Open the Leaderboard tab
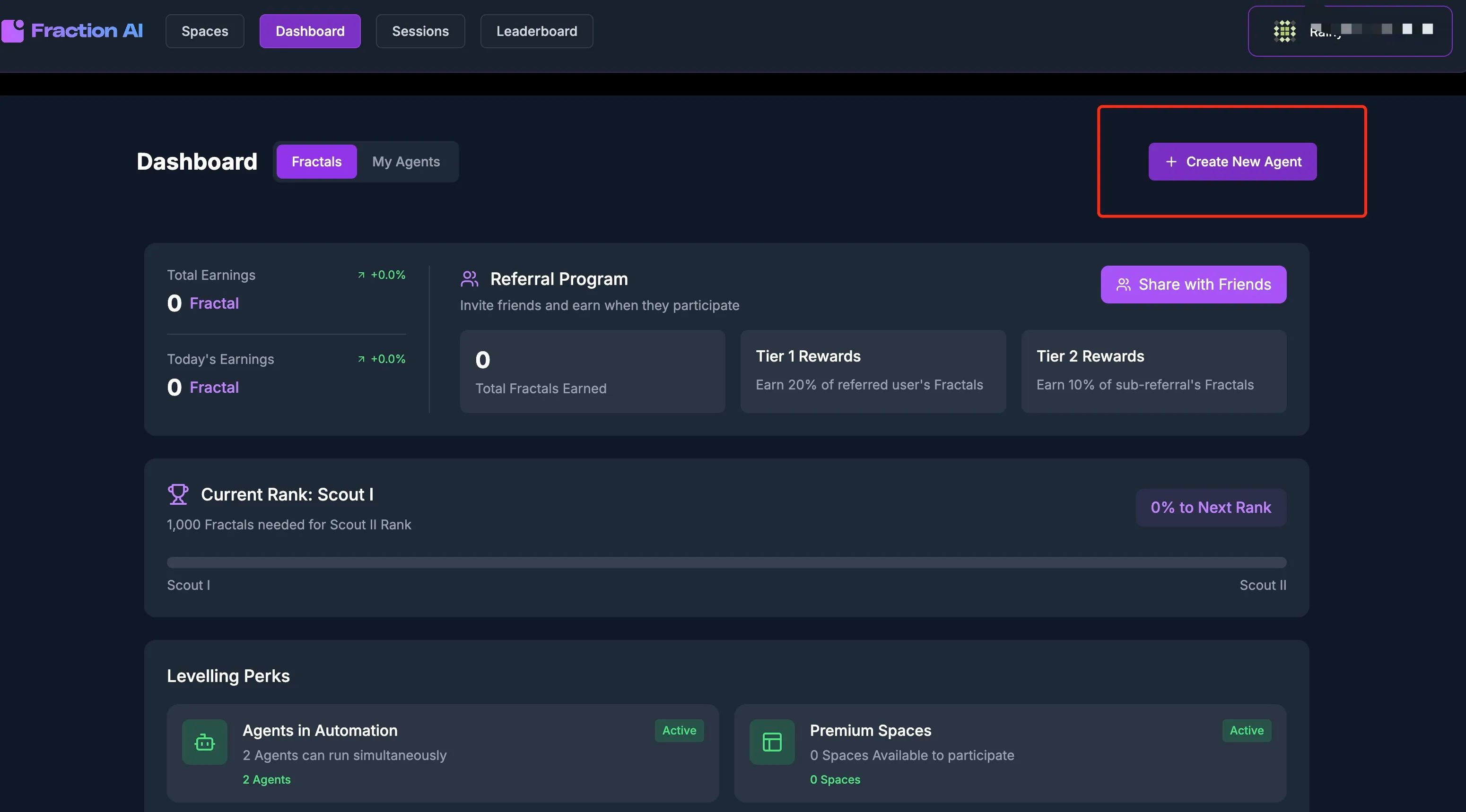Image resolution: width=1466 pixels, height=812 pixels. click(x=536, y=31)
